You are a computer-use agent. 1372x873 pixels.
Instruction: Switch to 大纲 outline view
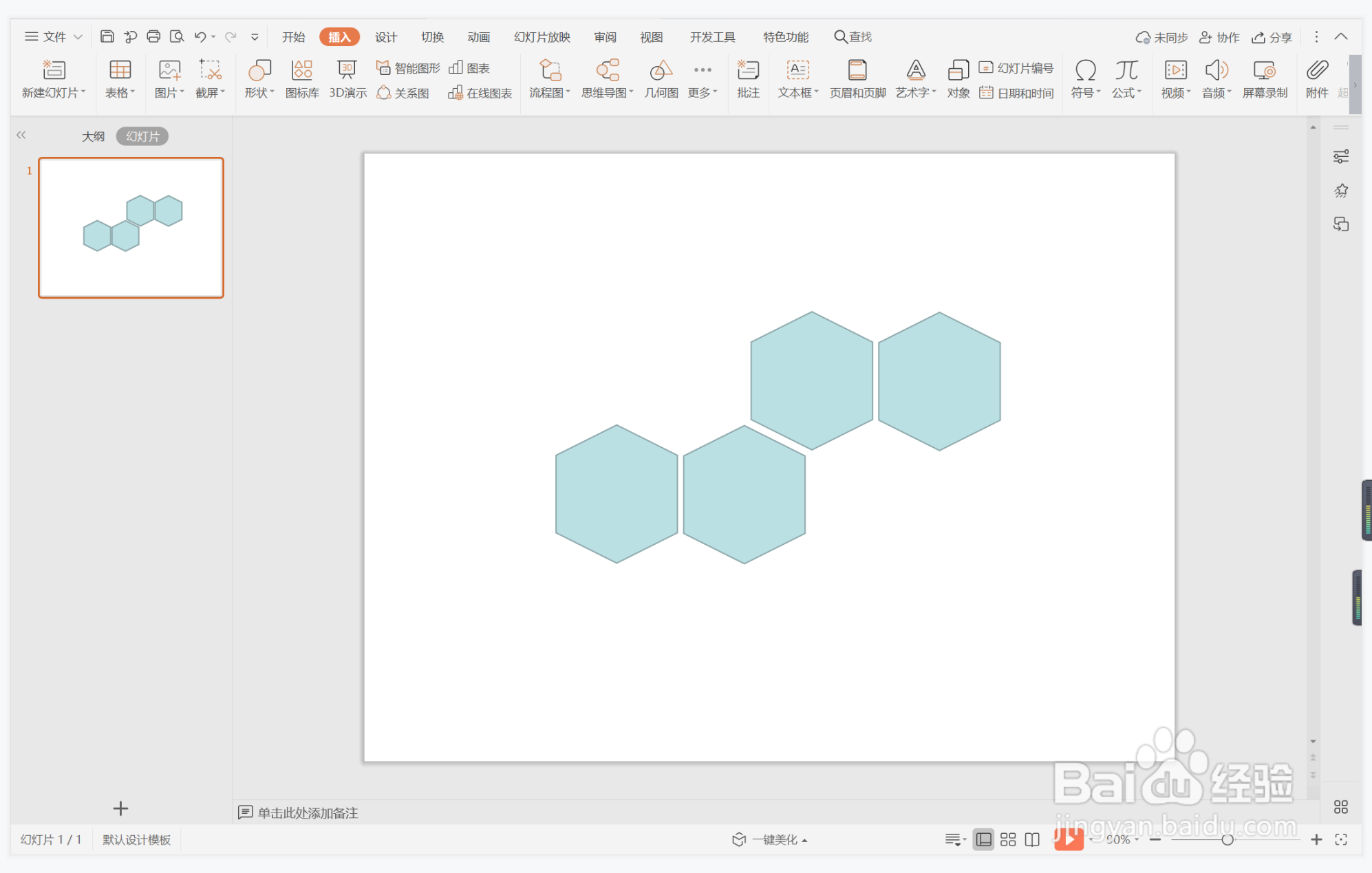pos(93,136)
